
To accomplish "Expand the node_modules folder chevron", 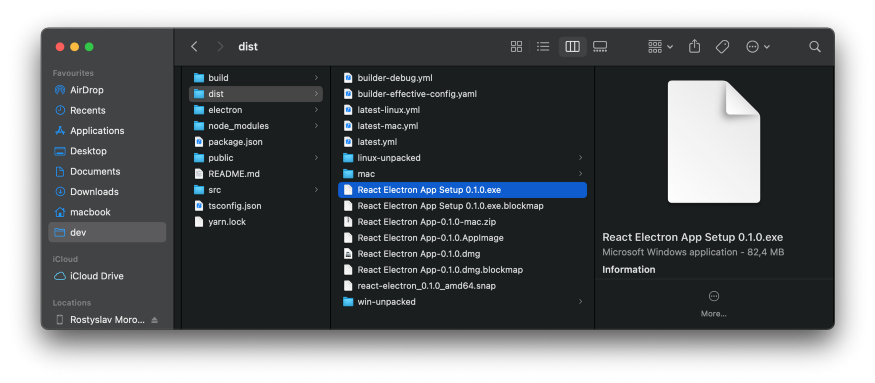I will (316, 126).
